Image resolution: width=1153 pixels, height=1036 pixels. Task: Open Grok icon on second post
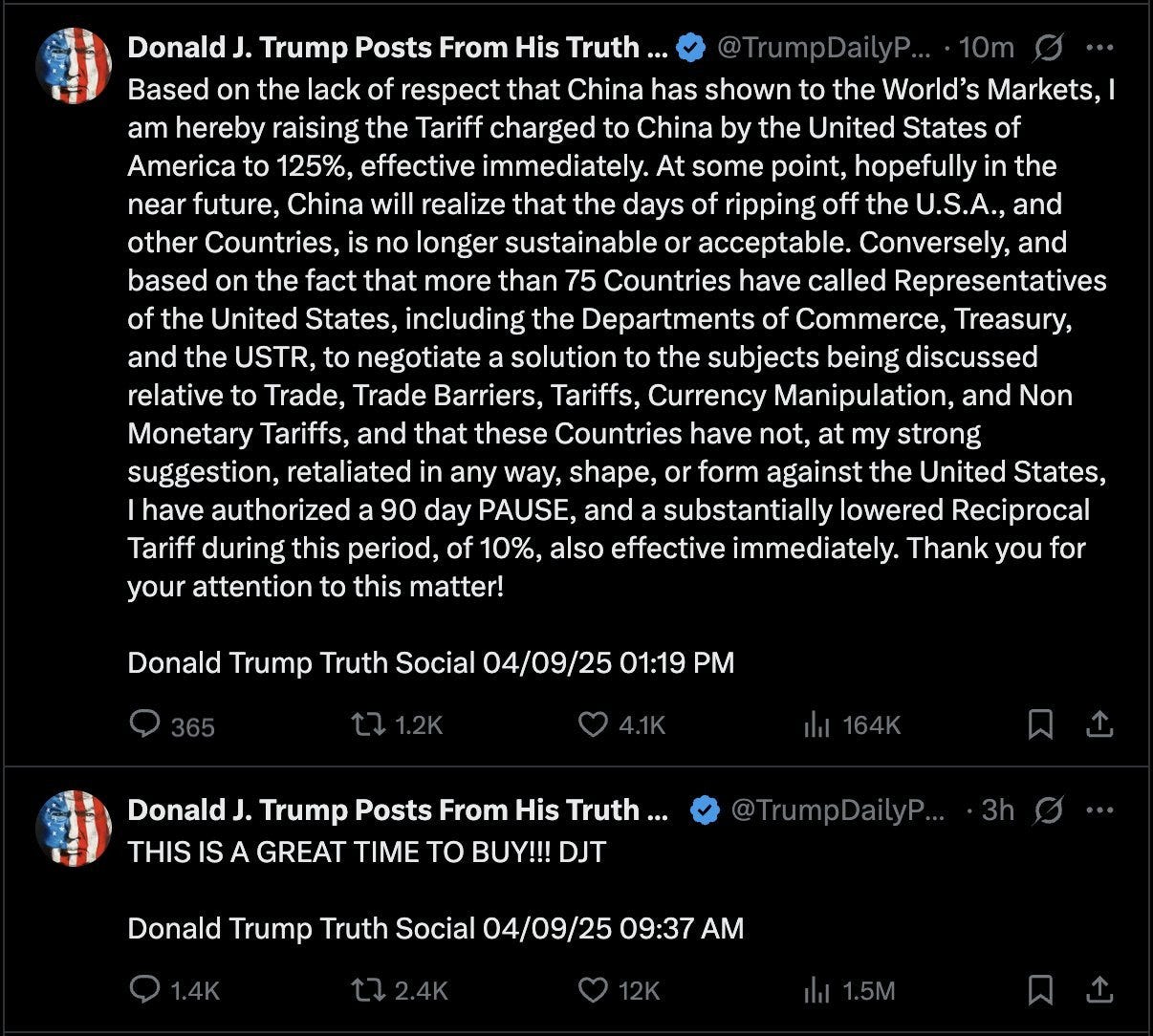click(x=1048, y=810)
